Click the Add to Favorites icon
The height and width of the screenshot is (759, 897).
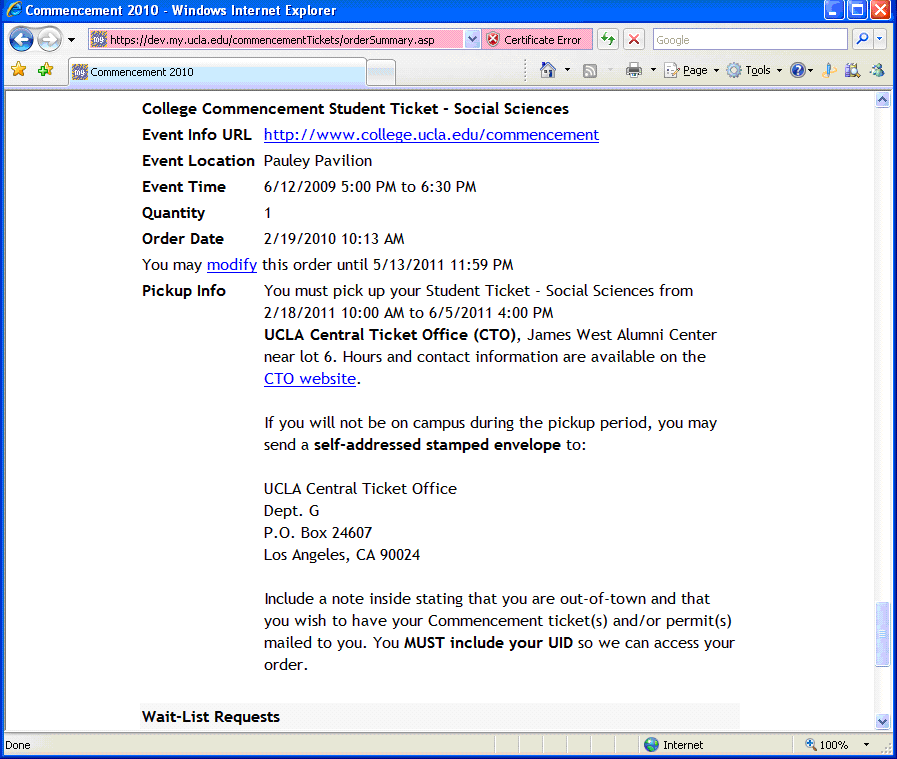(45, 70)
